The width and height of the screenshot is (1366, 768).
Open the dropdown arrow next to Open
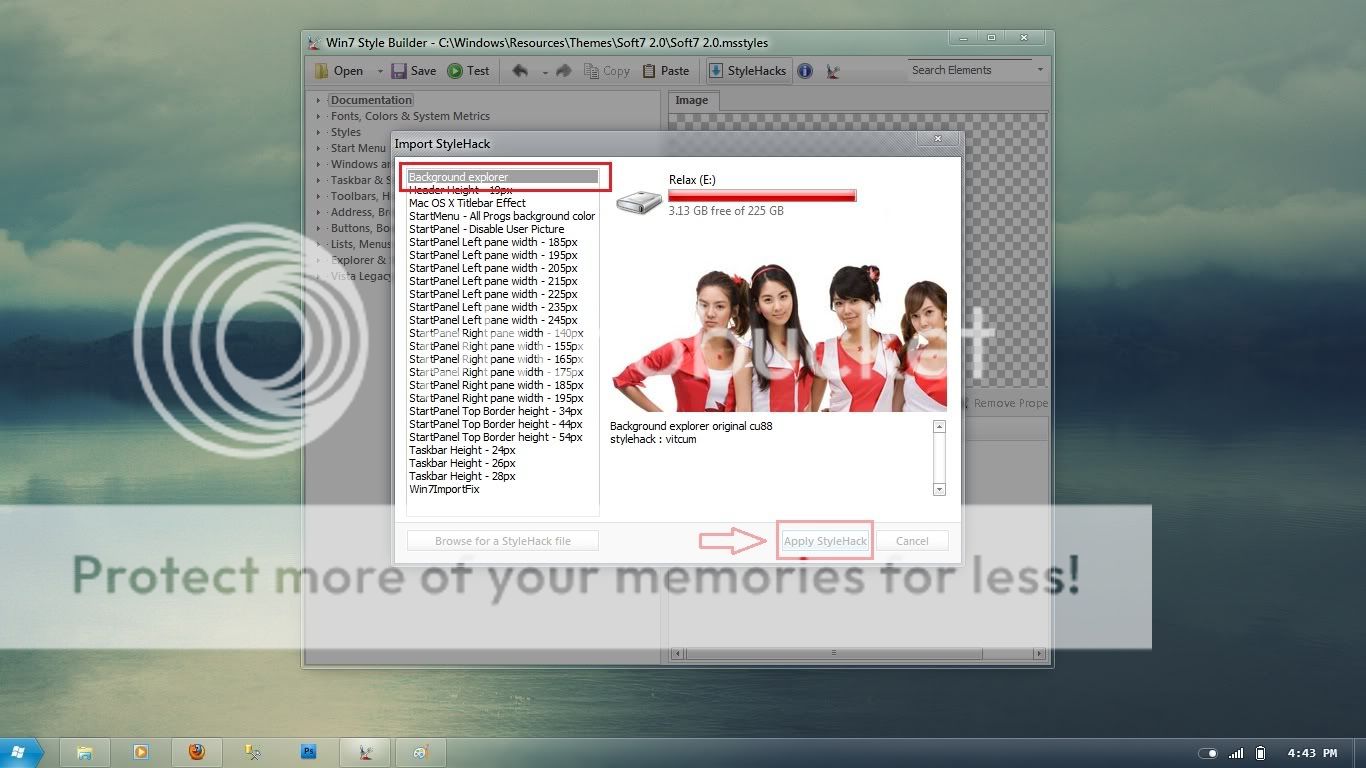[380, 71]
